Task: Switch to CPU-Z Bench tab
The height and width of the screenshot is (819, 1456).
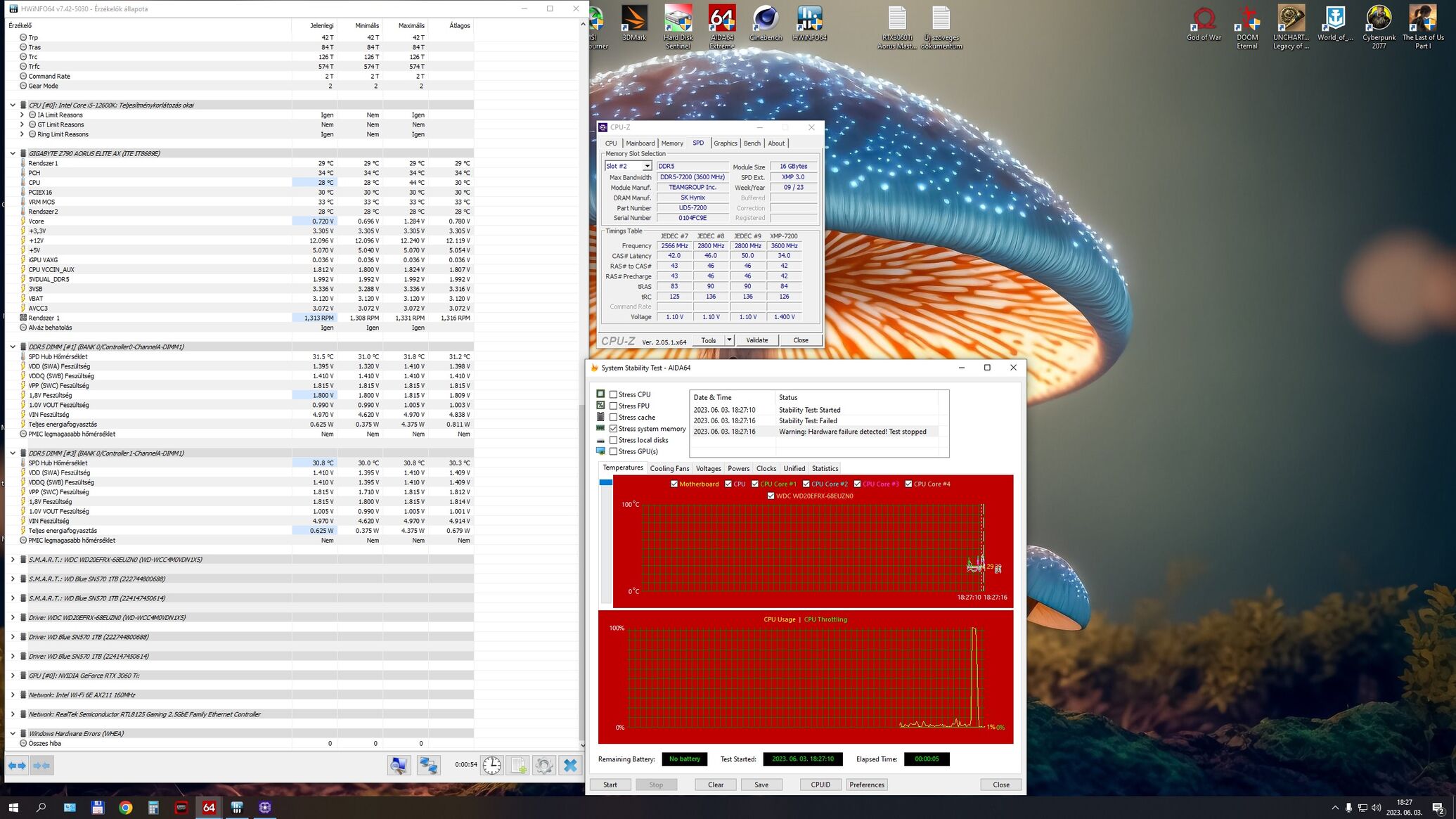Action: click(x=752, y=143)
